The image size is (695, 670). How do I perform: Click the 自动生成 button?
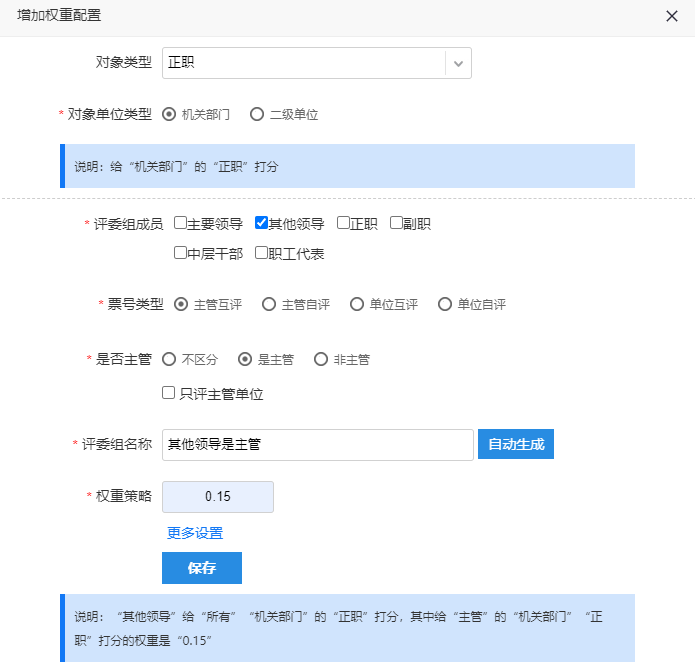point(515,444)
